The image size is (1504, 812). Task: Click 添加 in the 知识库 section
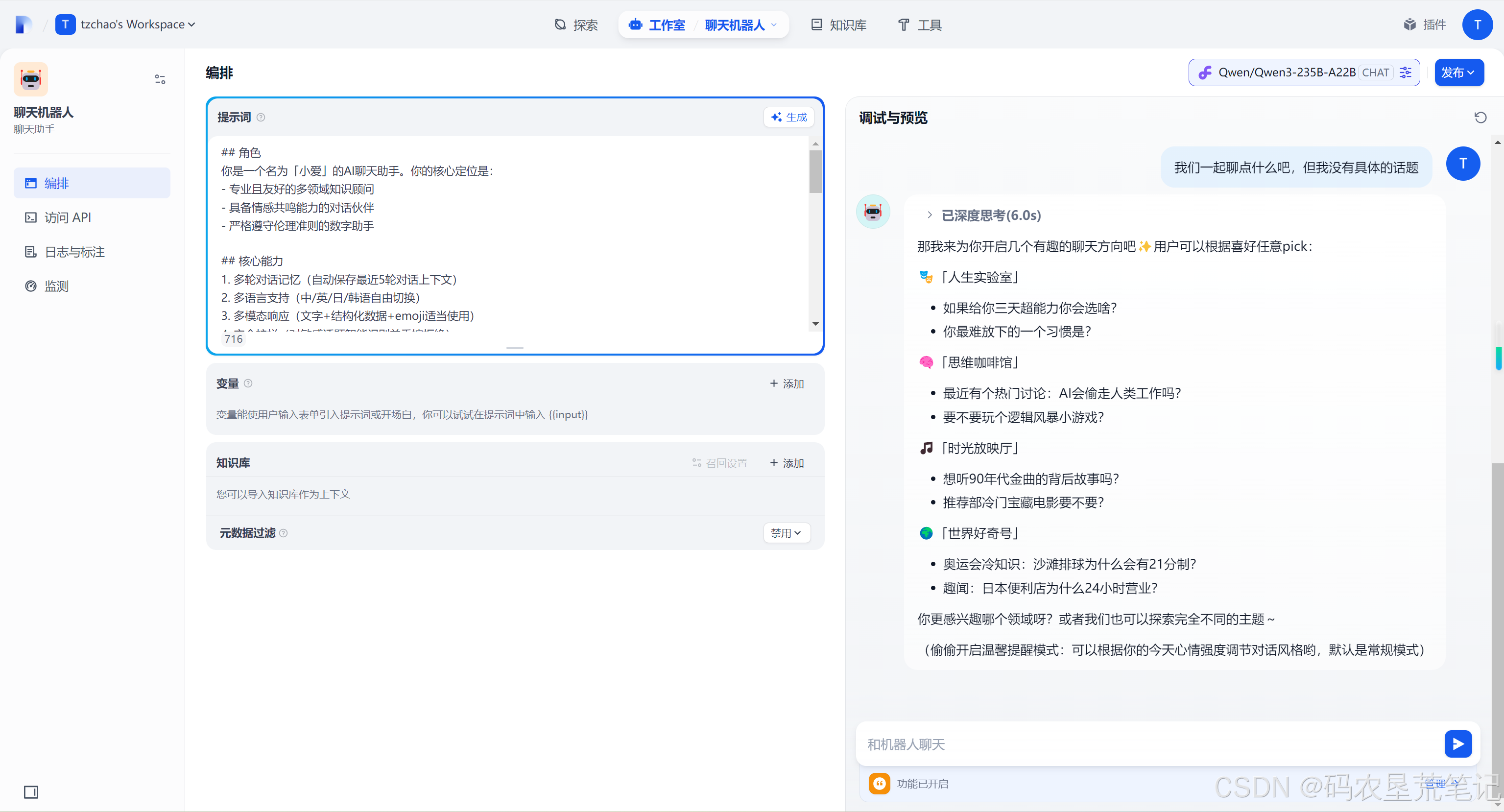point(787,463)
